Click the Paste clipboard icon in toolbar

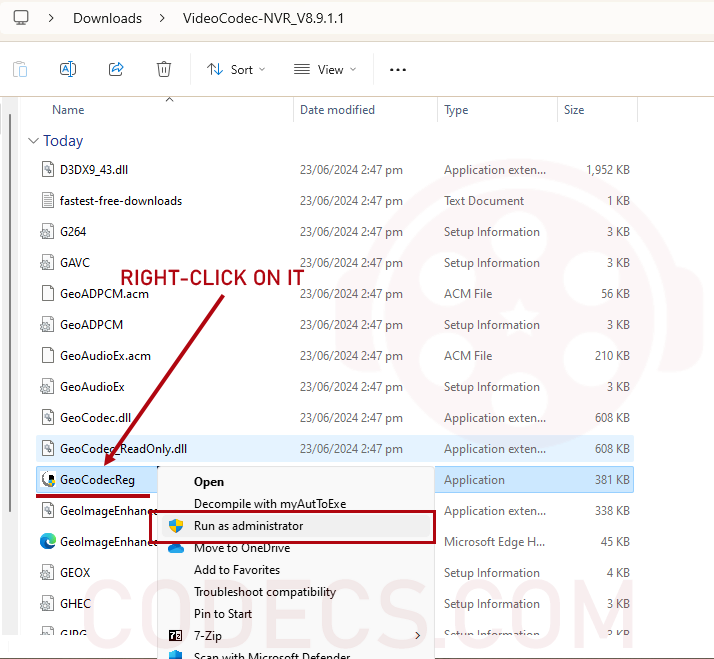[x=20, y=69]
